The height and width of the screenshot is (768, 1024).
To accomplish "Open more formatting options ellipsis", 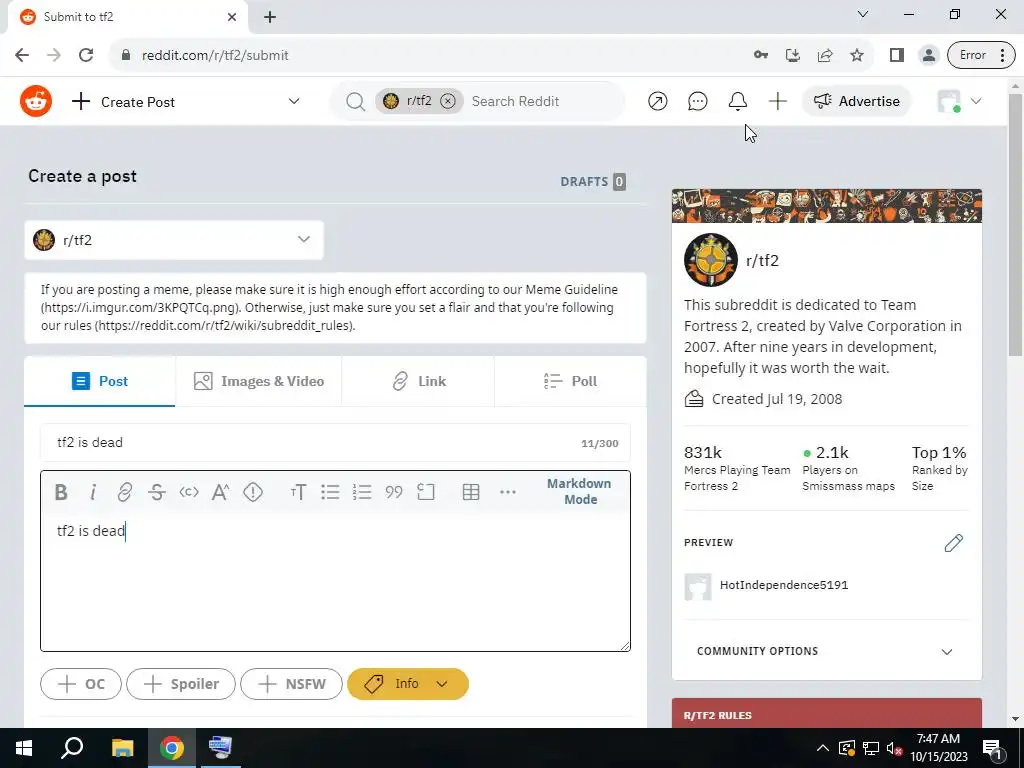I will (x=507, y=492).
